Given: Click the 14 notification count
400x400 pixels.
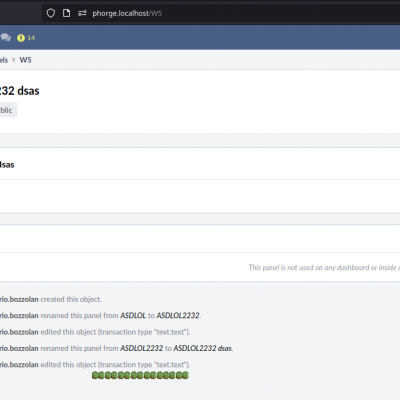Looking at the screenshot, I should (x=31, y=38).
